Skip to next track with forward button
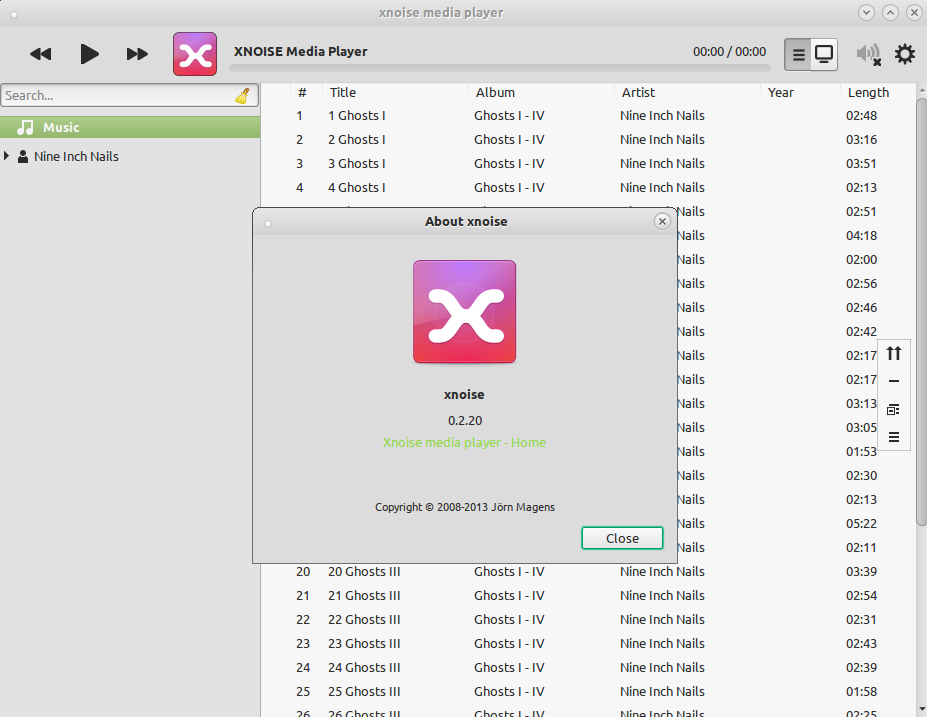Image resolution: width=927 pixels, height=717 pixels. click(x=137, y=54)
